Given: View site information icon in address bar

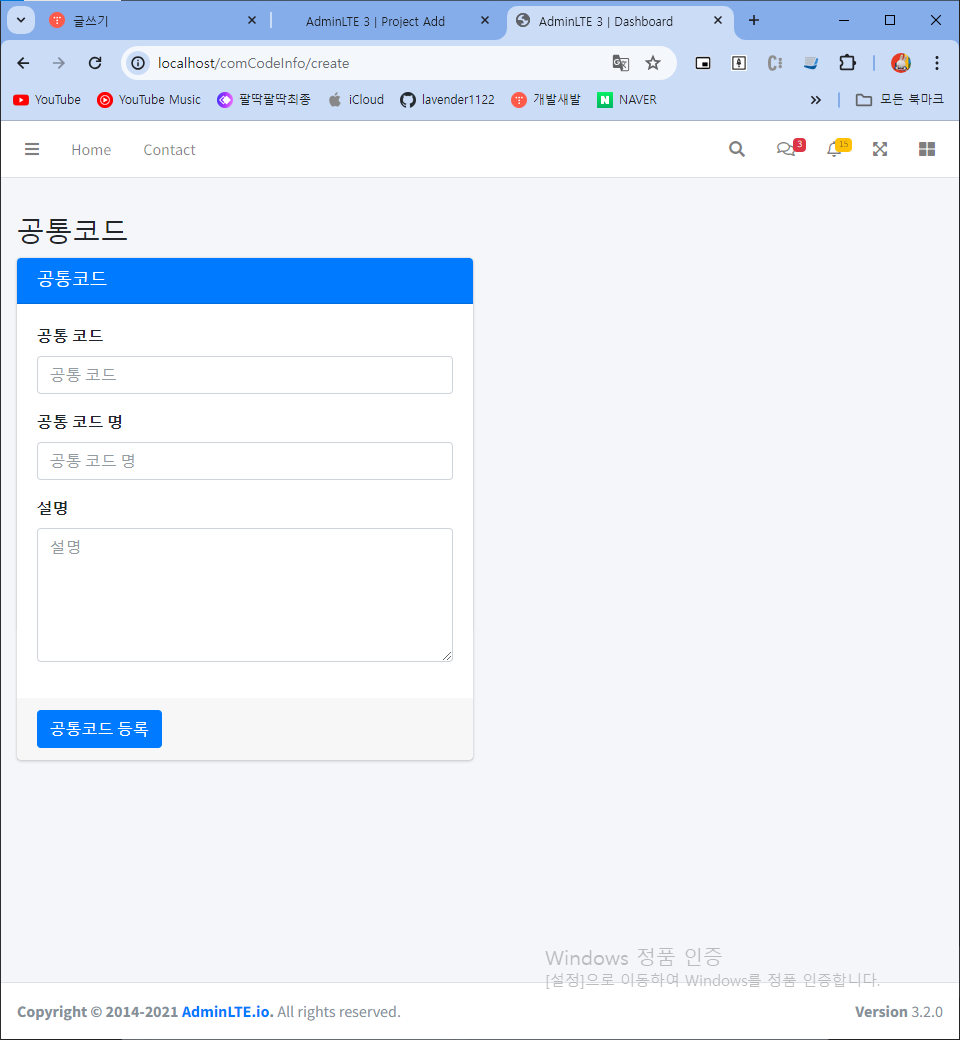Looking at the screenshot, I should coord(138,63).
